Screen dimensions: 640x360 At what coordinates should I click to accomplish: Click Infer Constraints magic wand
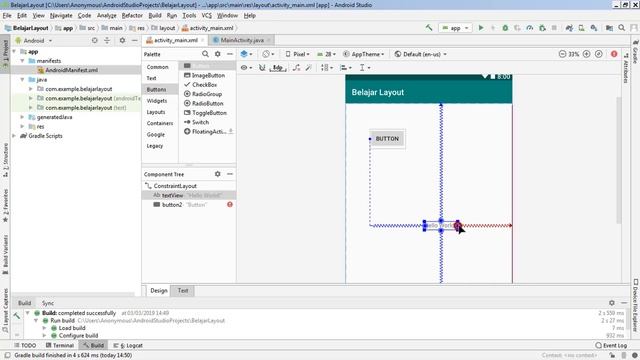tap(309, 68)
